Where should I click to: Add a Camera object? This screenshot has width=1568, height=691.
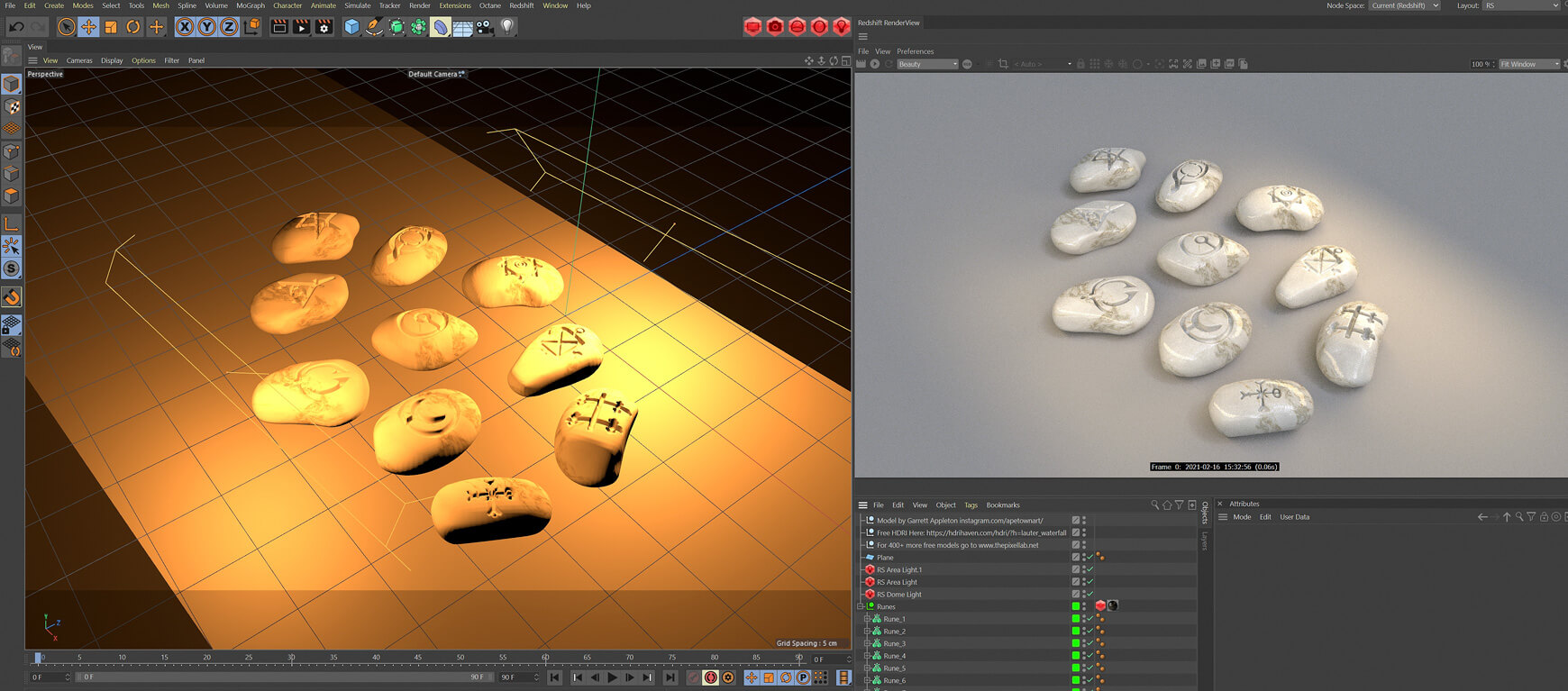pyautogui.click(x=485, y=27)
